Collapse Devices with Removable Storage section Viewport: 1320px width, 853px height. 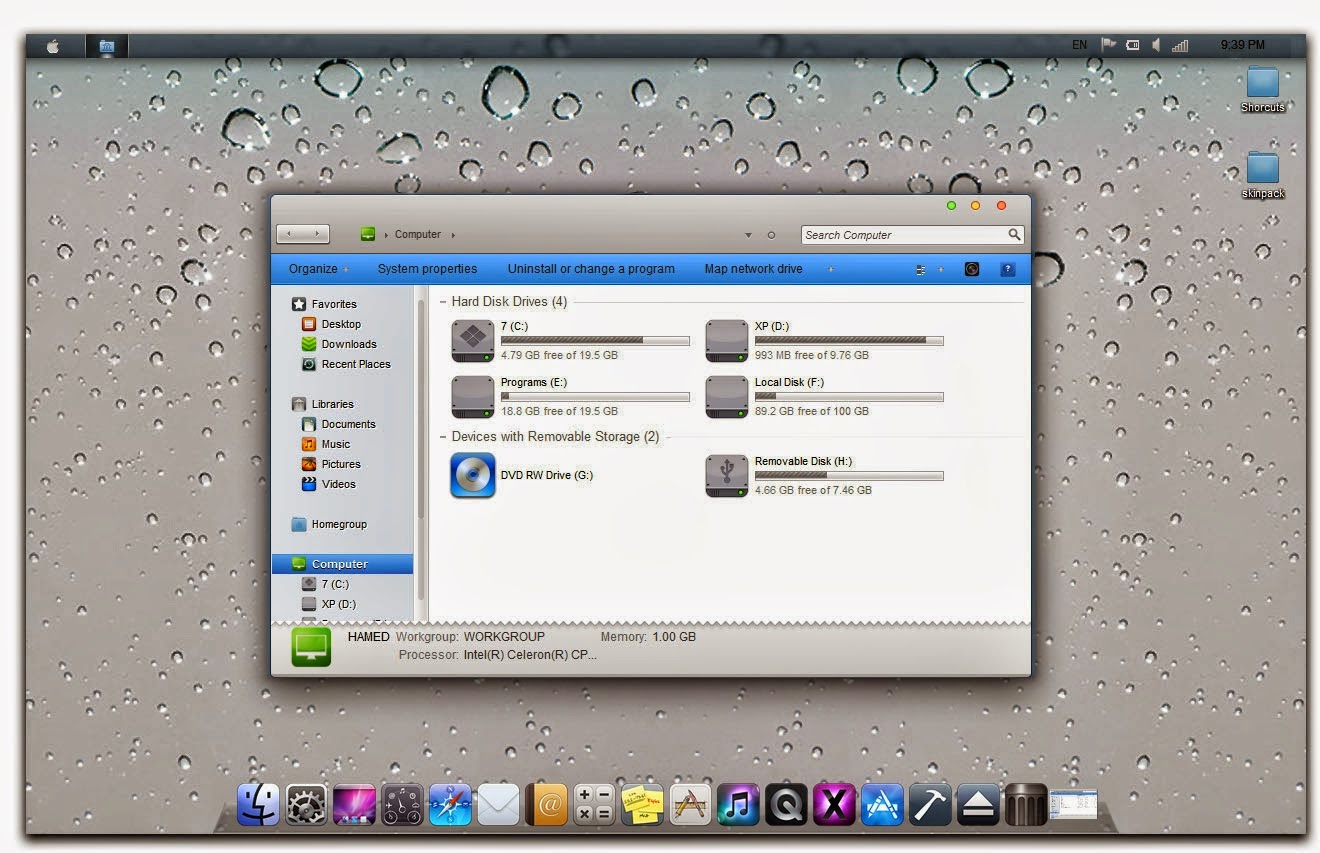pos(441,437)
